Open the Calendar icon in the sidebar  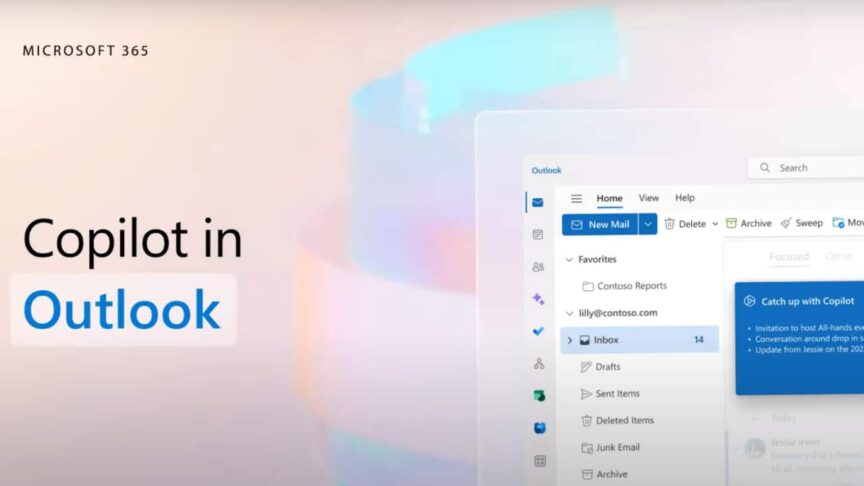(538, 235)
